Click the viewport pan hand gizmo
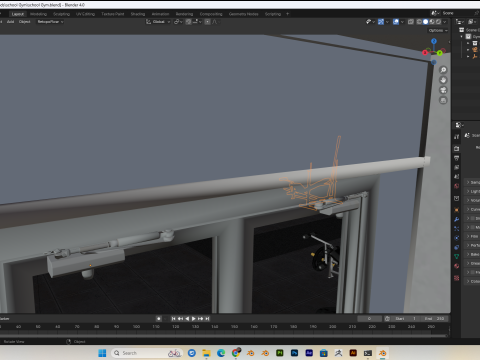 [x=443, y=80]
